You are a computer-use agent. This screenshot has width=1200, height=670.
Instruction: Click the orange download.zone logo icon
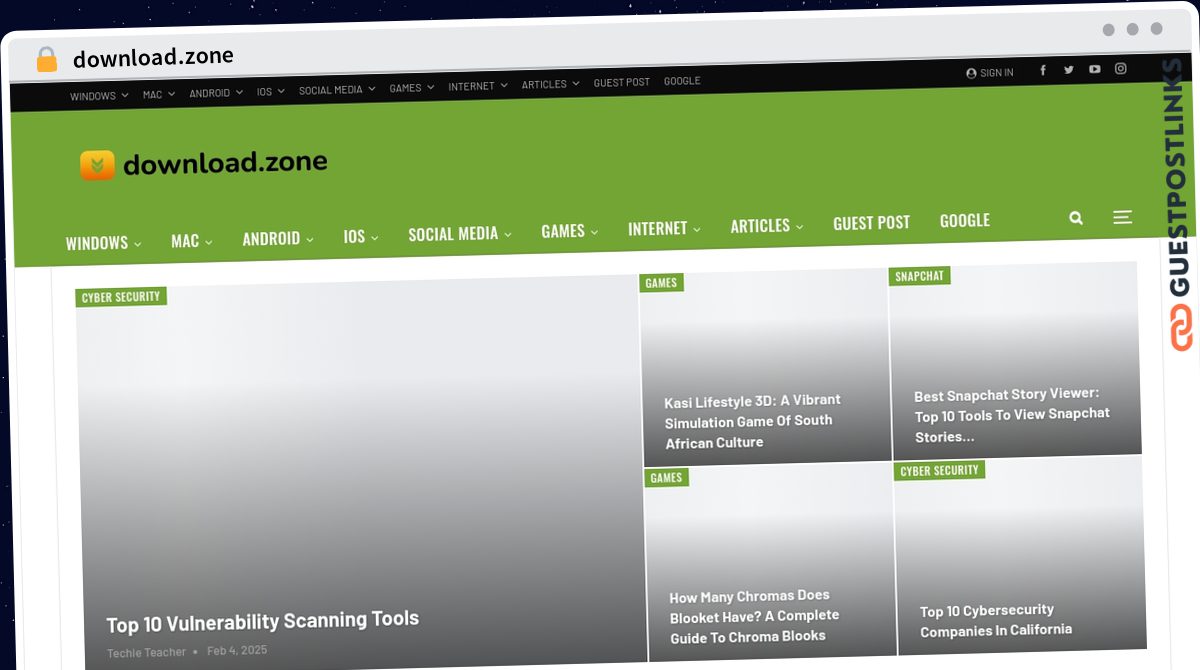(98, 165)
